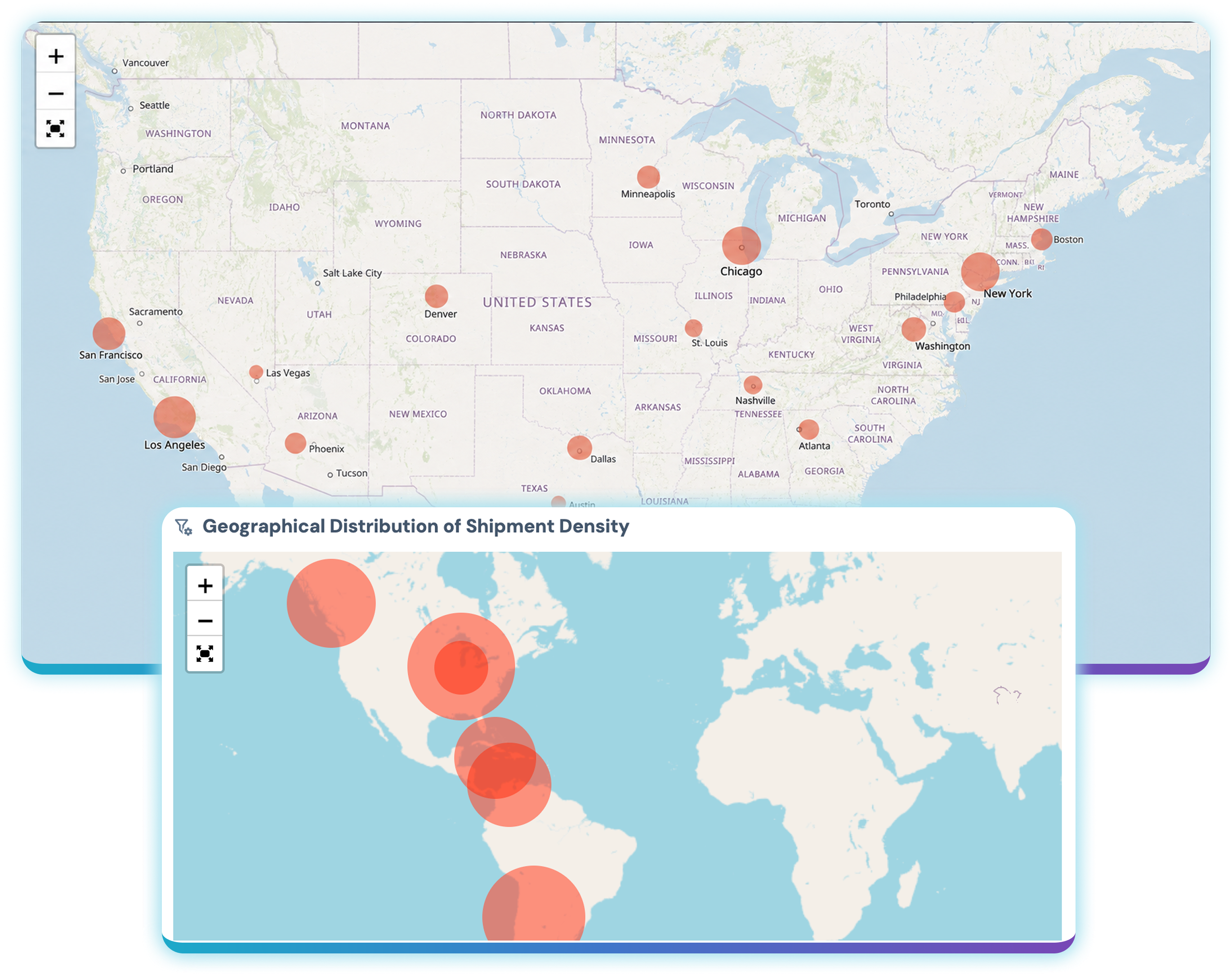Screen dimensions: 1232x975
Task: Zoom in on the US map
Action: 55,56
